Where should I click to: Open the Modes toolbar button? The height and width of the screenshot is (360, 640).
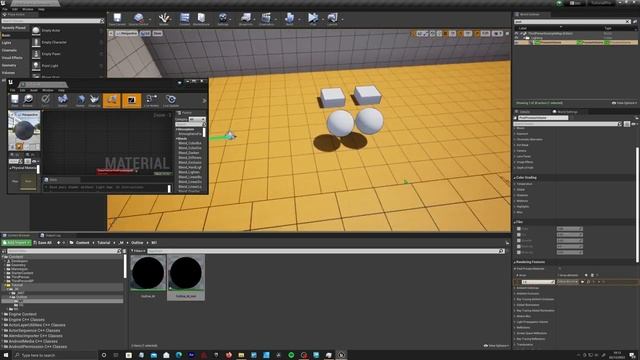coord(164,19)
